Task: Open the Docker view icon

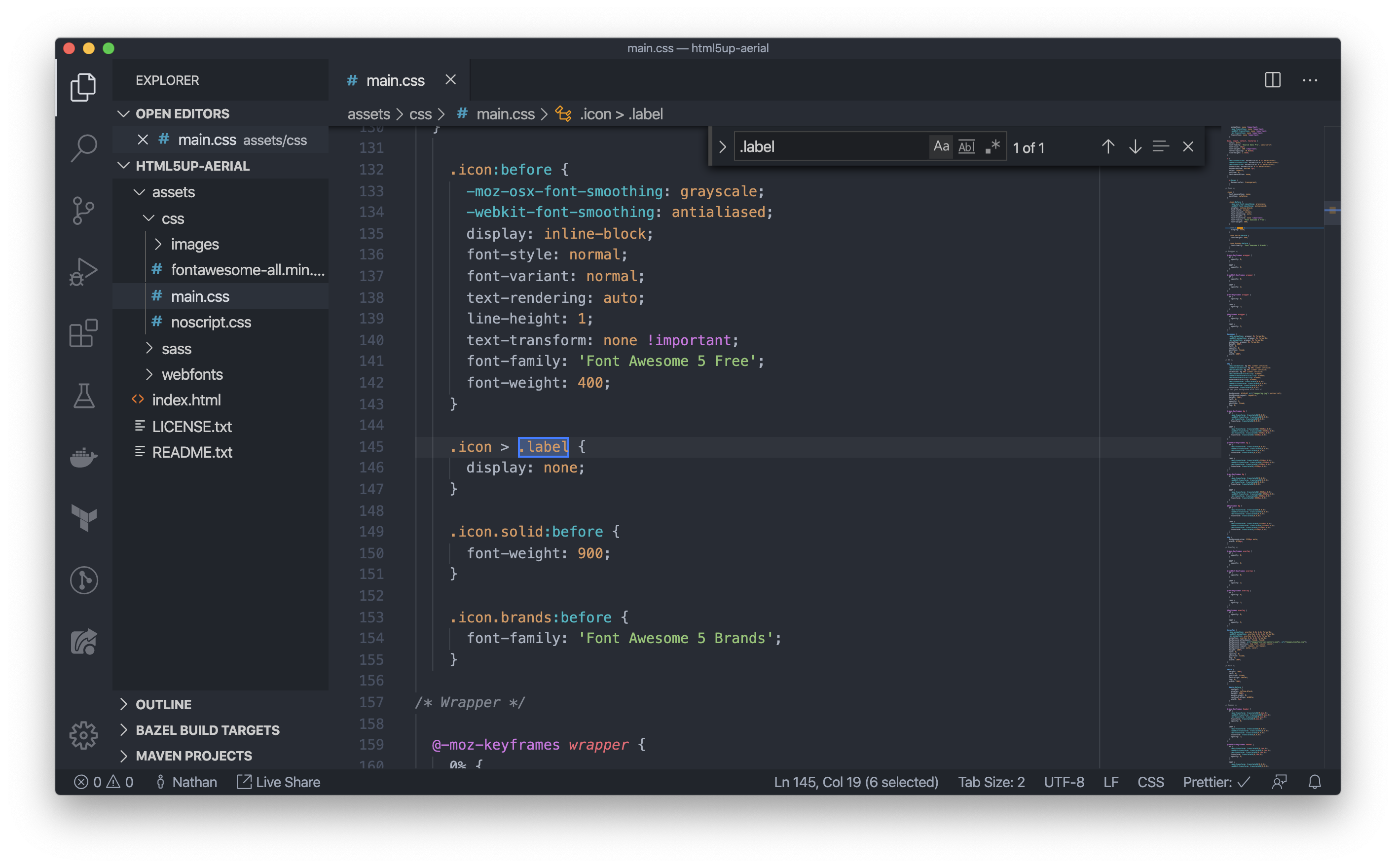Action: [84, 458]
